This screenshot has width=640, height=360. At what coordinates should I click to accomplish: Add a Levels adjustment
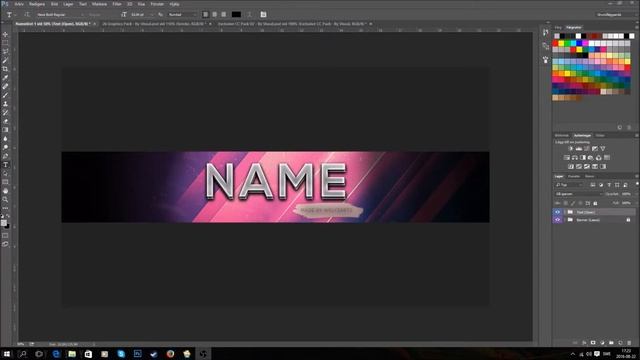click(578, 149)
